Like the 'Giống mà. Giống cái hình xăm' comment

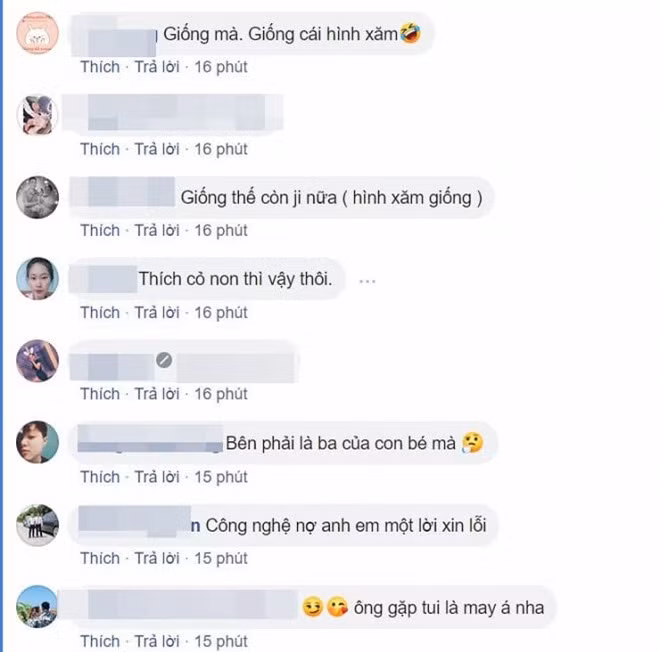(x=100, y=67)
